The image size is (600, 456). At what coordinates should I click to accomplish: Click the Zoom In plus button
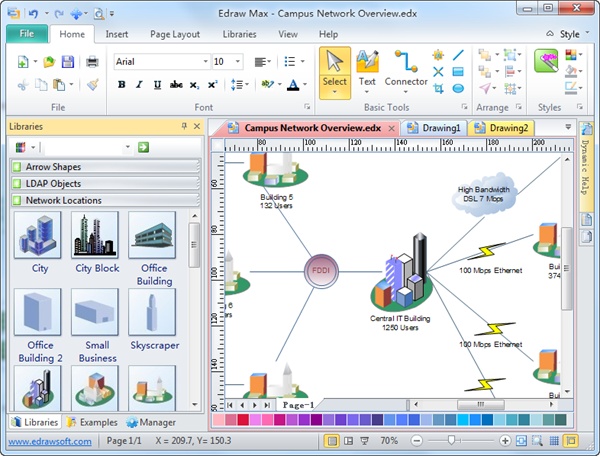(x=505, y=441)
